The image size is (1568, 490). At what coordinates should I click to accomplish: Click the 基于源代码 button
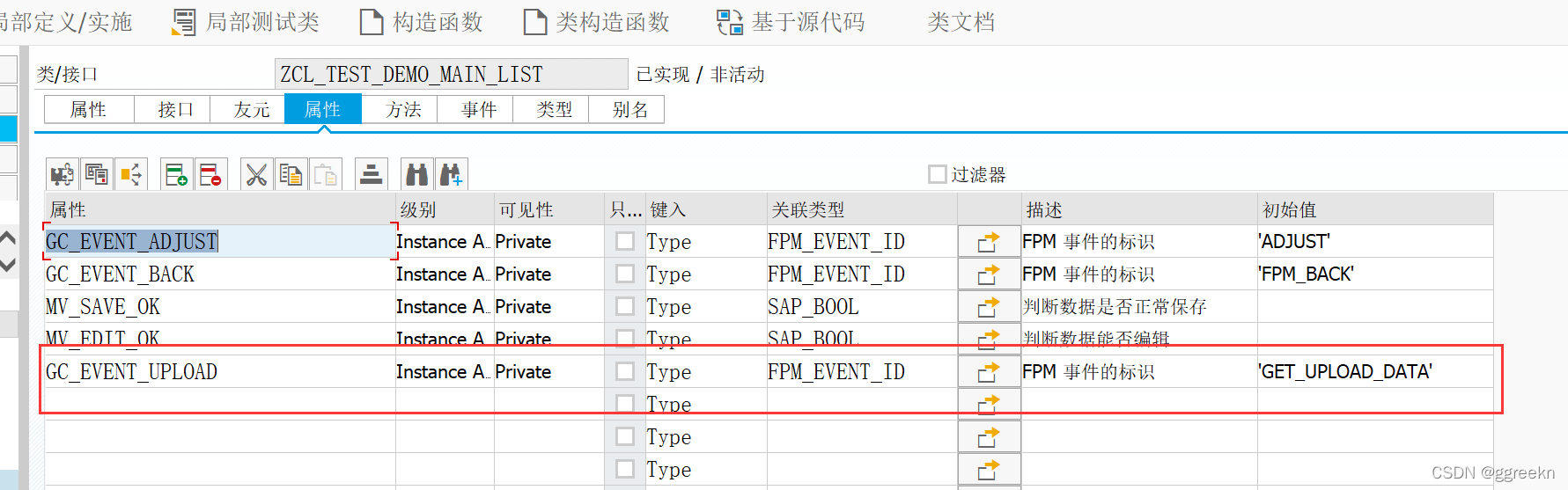point(791,22)
